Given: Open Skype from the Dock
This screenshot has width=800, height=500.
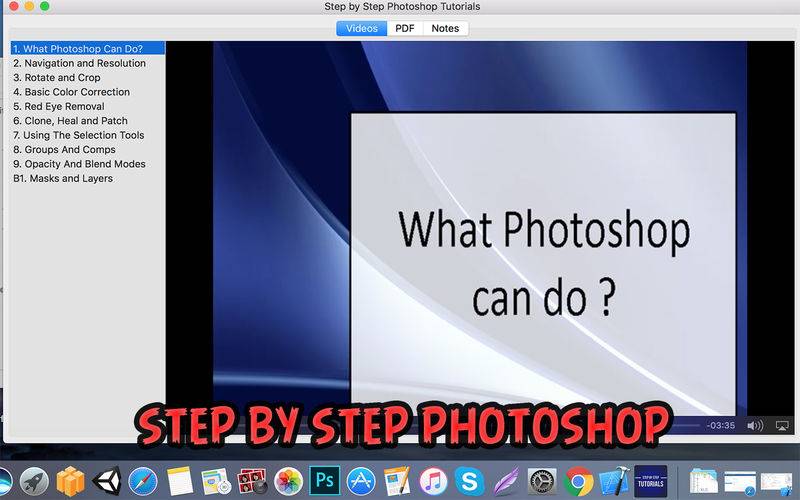Looking at the screenshot, I should [469, 481].
